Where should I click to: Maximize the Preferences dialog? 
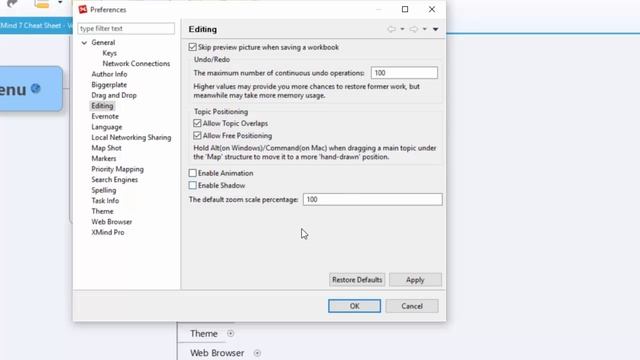[405, 9]
